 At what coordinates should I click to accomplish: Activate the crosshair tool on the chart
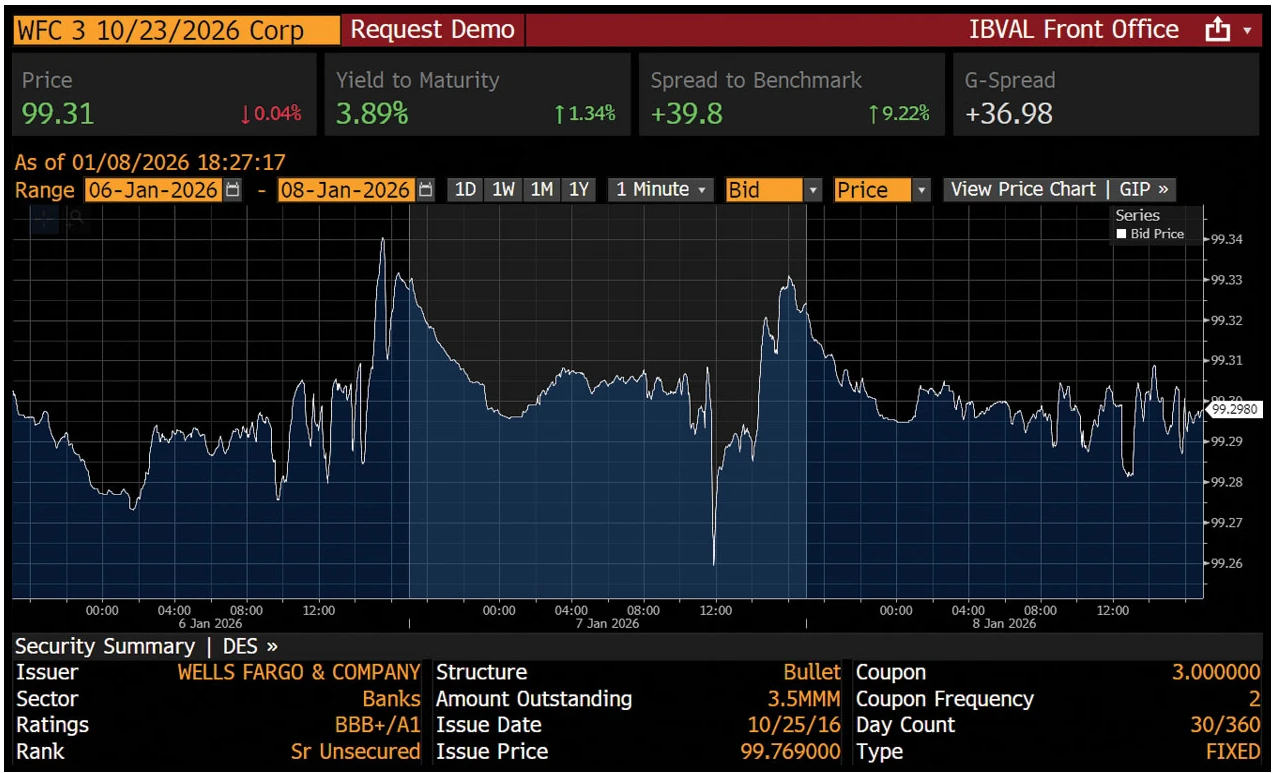44,221
